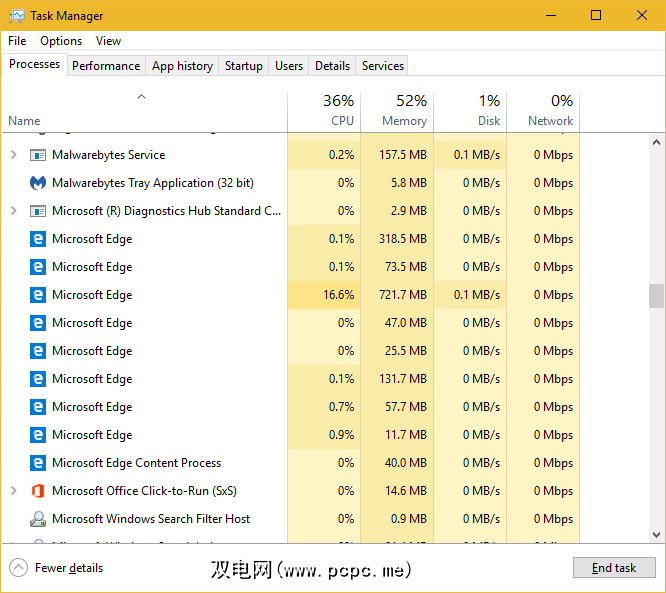Expand the Malwarebytes Service process group
This screenshot has width=666, height=593.
[13, 155]
